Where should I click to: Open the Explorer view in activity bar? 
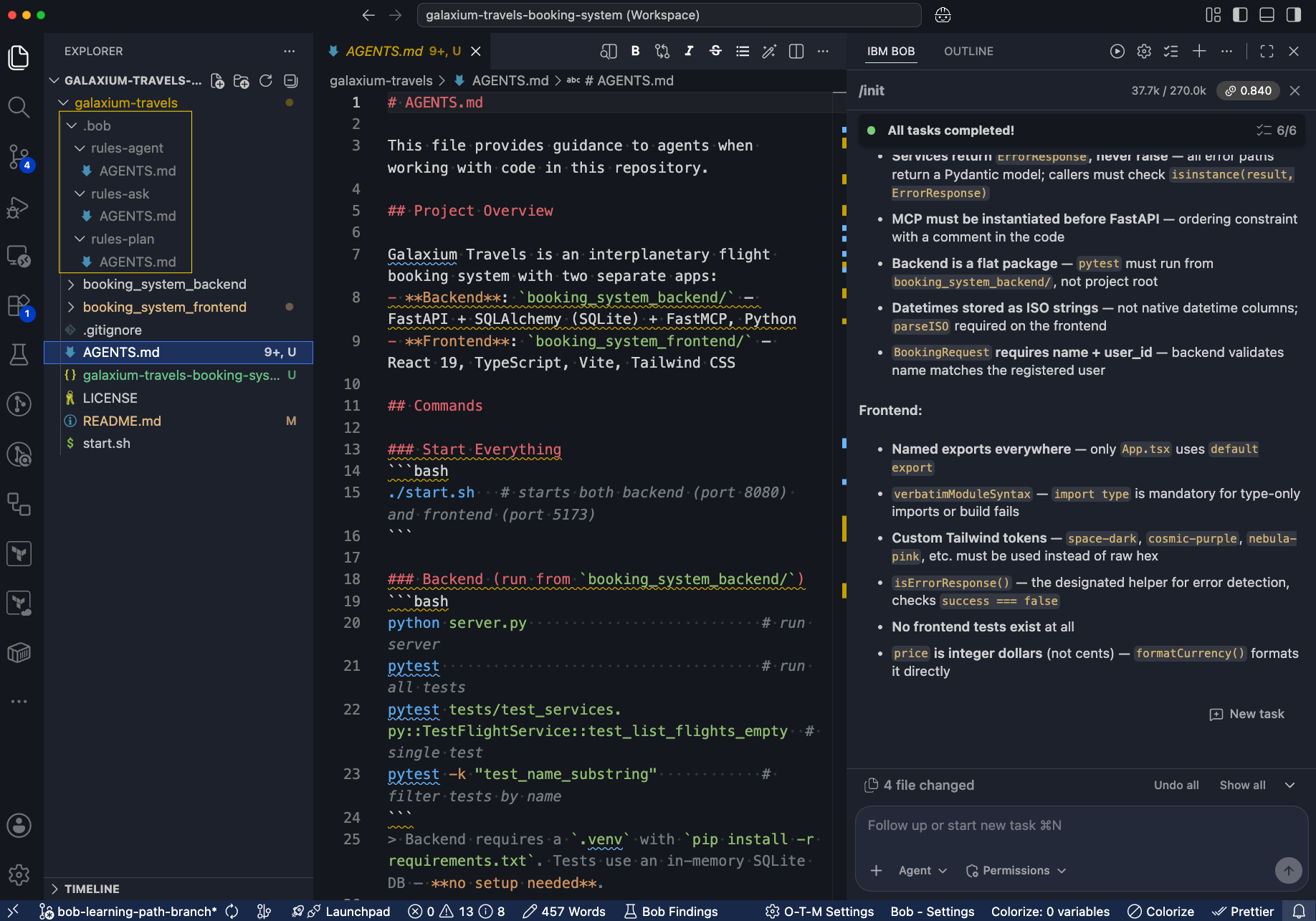(19, 57)
